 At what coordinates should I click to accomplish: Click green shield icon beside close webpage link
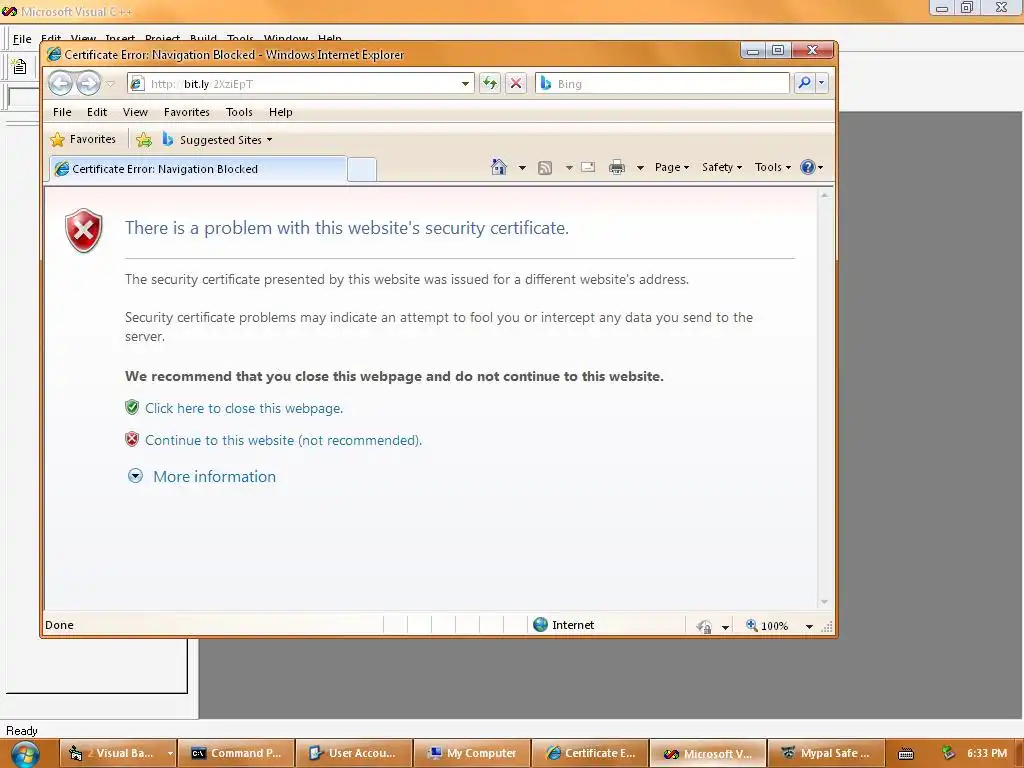pyautogui.click(x=132, y=408)
